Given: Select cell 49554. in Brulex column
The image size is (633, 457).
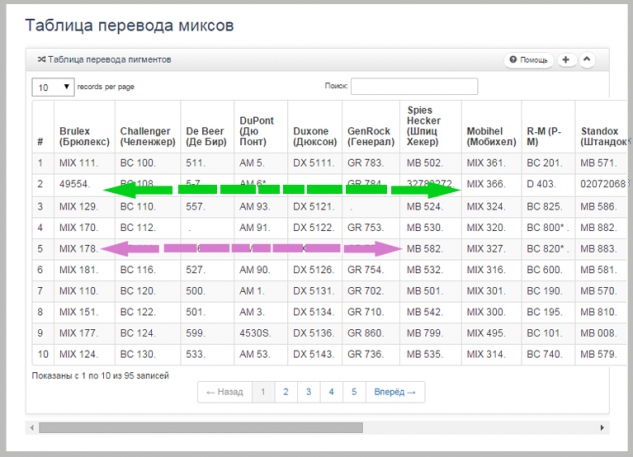Looking at the screenshot, I should pyautogui.click(x=84, y=184).
